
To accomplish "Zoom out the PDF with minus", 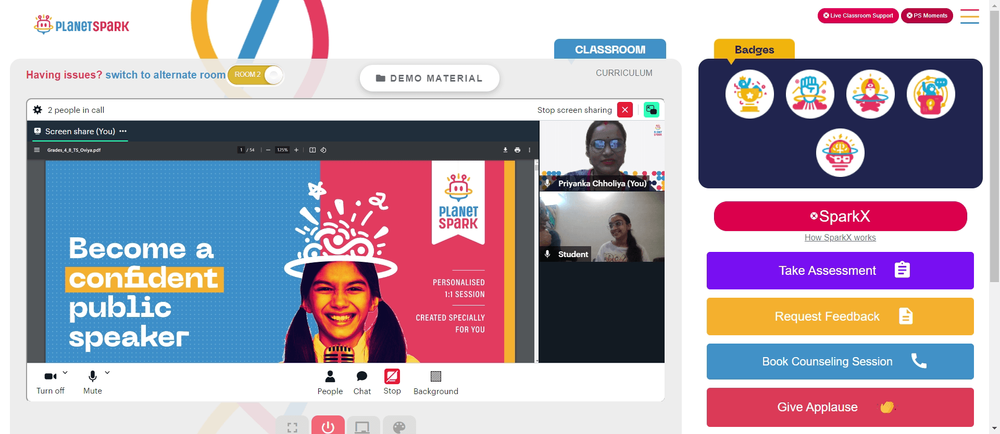I will pos(268,150).
